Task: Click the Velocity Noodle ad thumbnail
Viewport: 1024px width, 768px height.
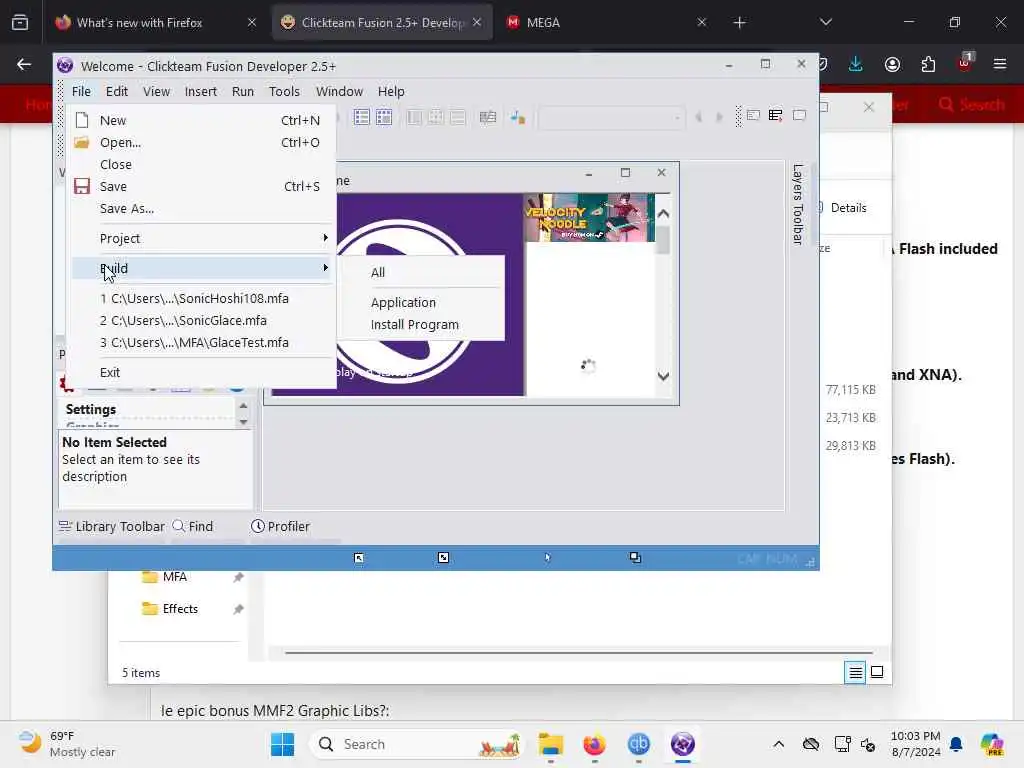Action: pos(589,217)
